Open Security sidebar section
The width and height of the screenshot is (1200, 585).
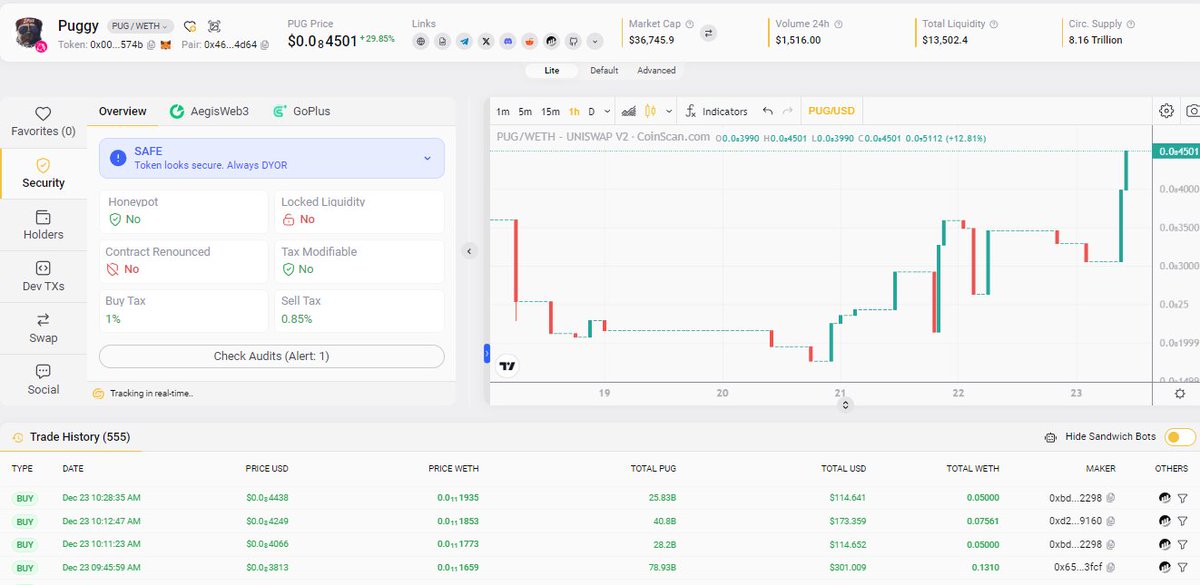[x=43, y=173]
